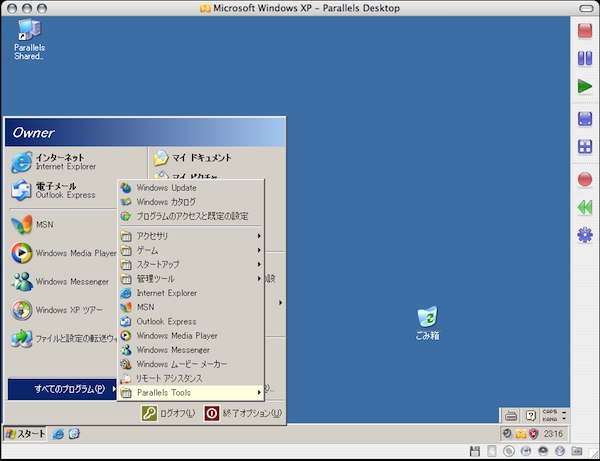Image resolution: width=600 pixels, height=461 pixels.
Task: Open マイ ドキュメント
Action: pos(192,158)
